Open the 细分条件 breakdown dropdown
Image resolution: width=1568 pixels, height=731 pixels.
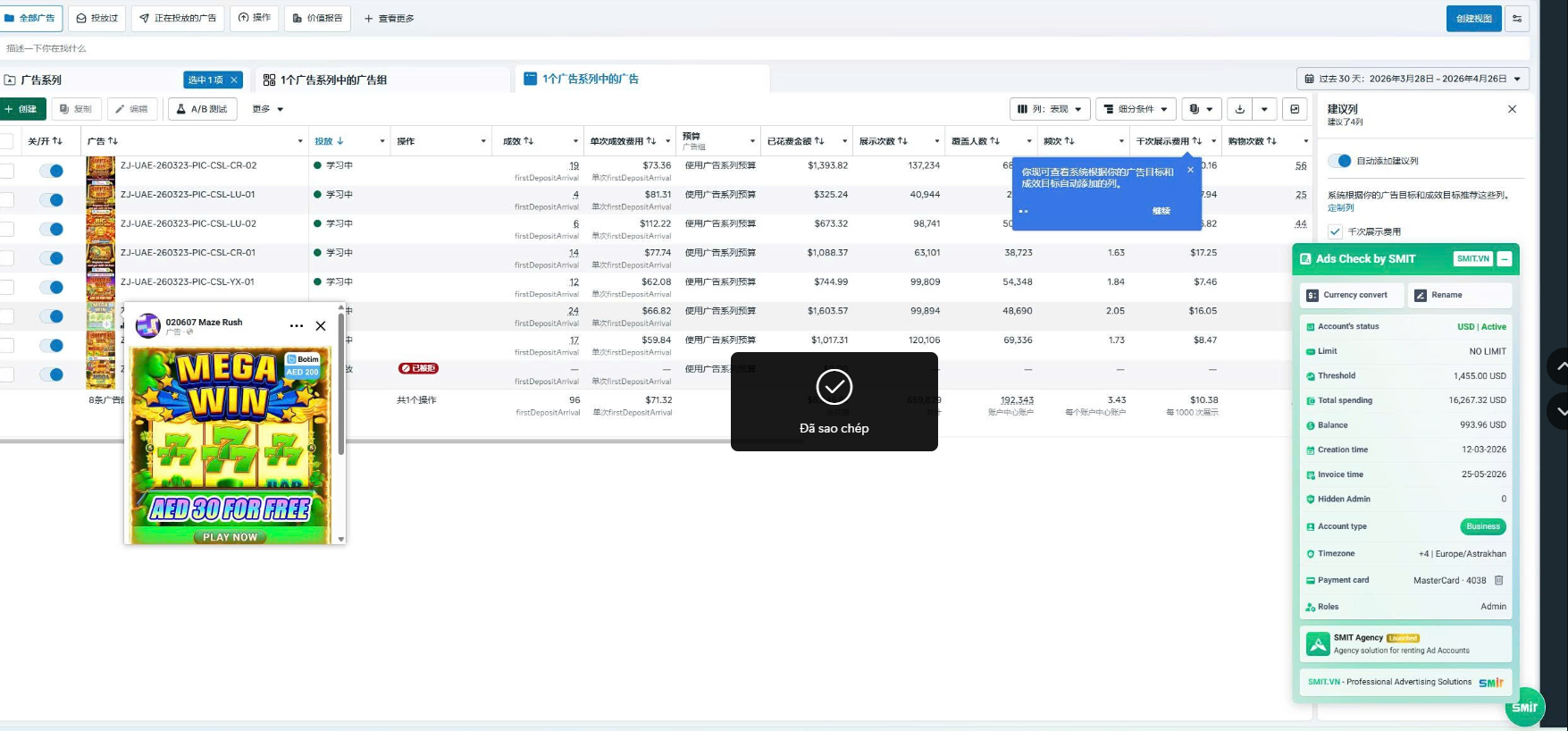pyautogui.click(x=1136, y=109)
